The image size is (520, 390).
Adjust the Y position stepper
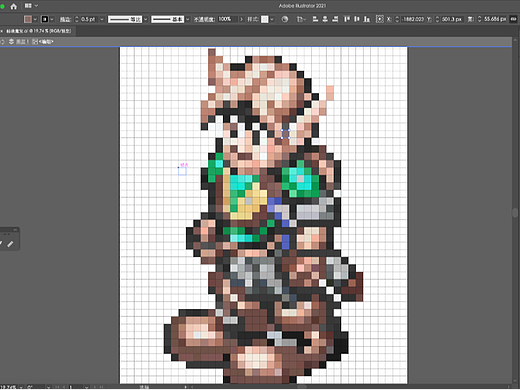click(437, 19)
